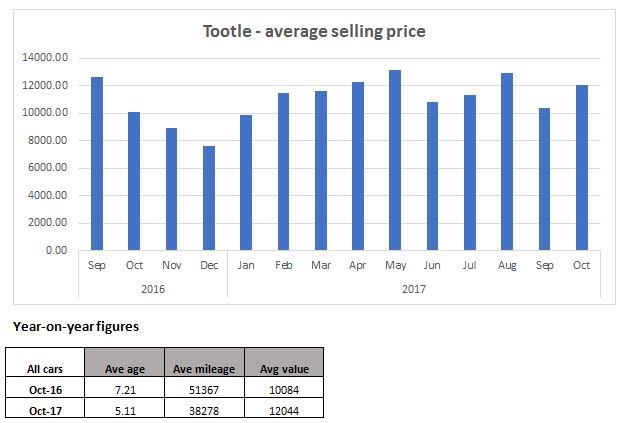Click the 51367 mileage cell

click(x=203, y=389)
